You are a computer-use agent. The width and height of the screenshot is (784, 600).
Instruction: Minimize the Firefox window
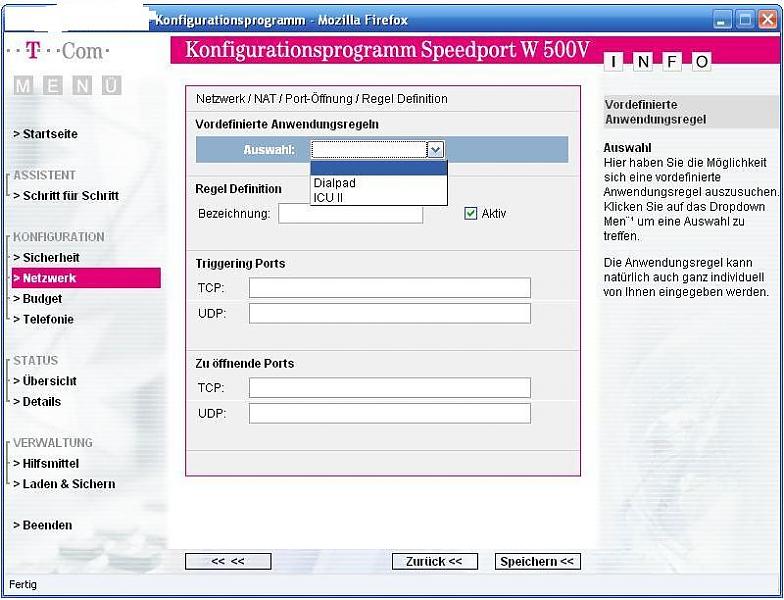click(x=722, y=20)
